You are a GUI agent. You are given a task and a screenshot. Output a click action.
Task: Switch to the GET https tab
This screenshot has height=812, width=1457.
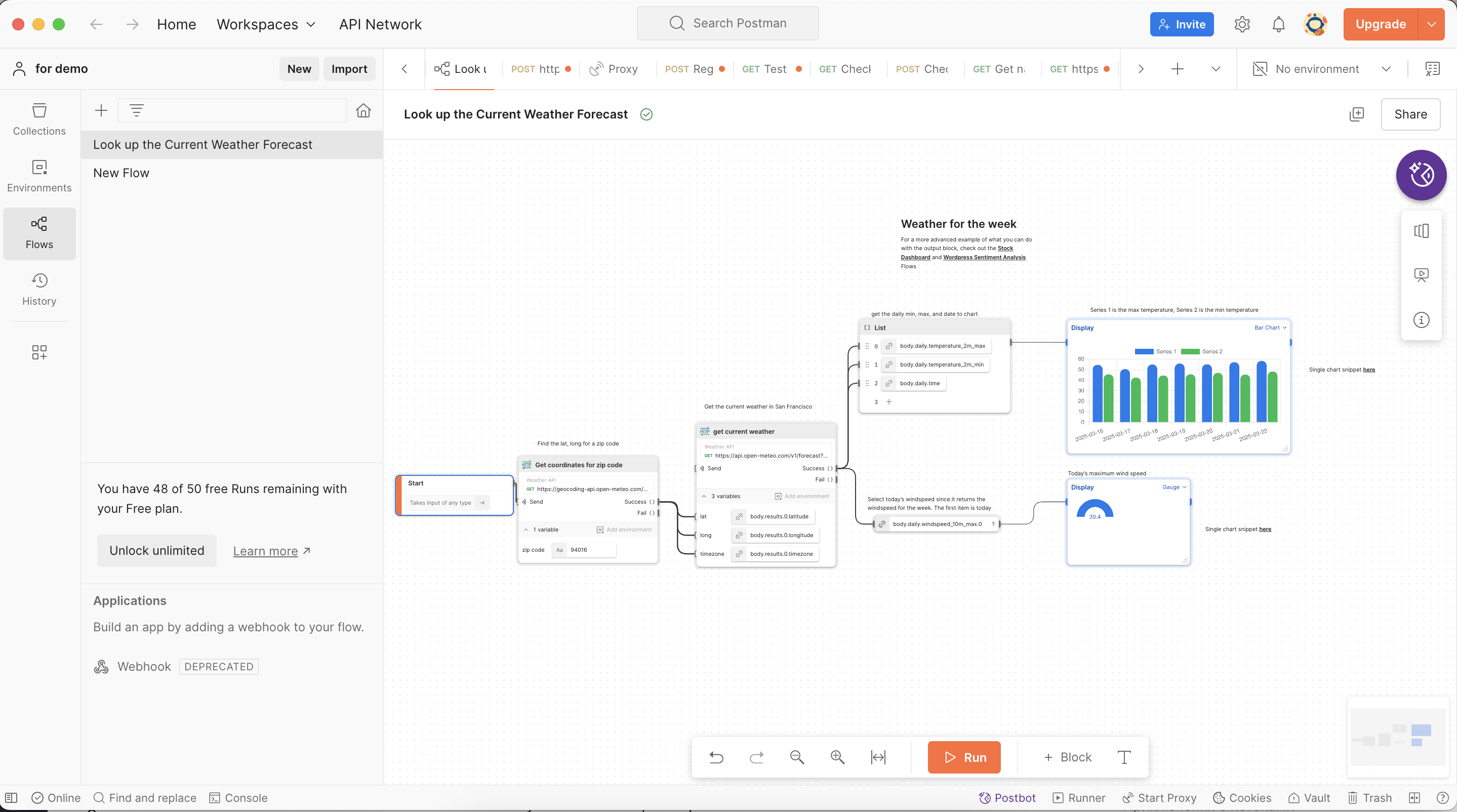[x=1079, y=69]
